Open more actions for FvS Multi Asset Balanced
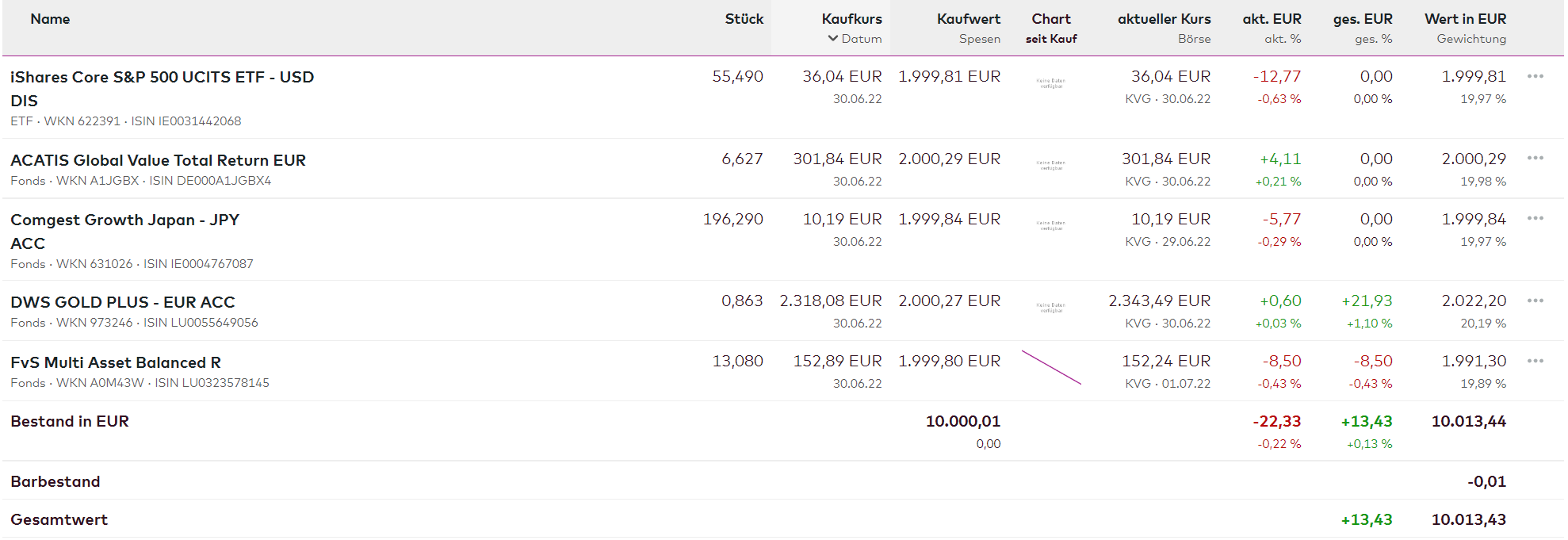The image size is (1568, 540). pyautogui.click(x=1535, y=362)
